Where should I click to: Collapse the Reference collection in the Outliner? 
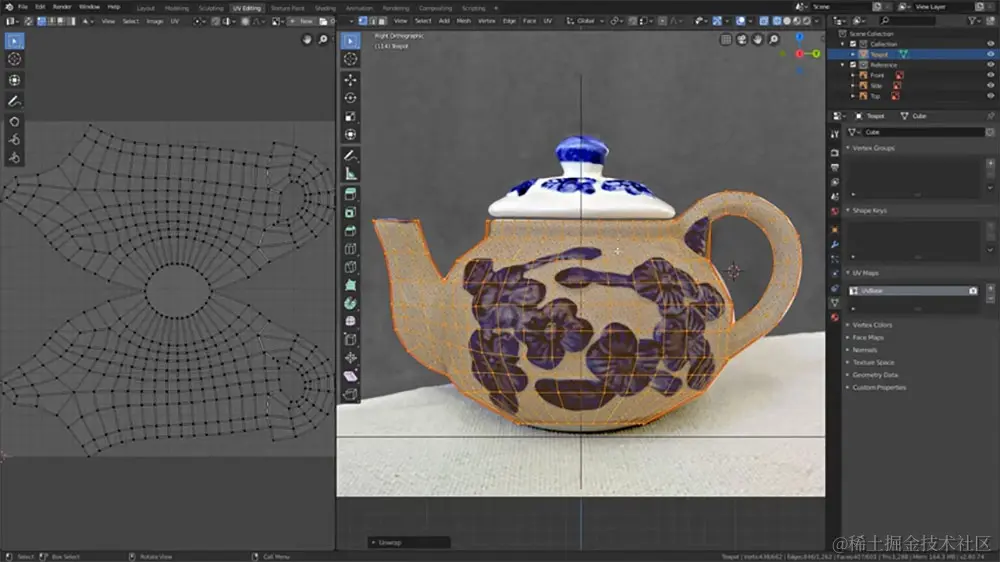[843, 65]
